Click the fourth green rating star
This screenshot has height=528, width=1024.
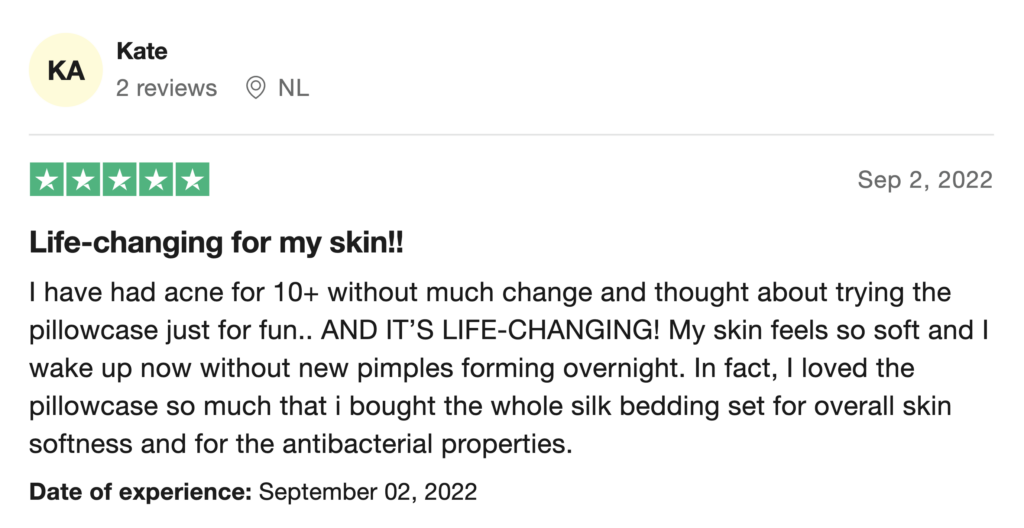coord(155,180)
